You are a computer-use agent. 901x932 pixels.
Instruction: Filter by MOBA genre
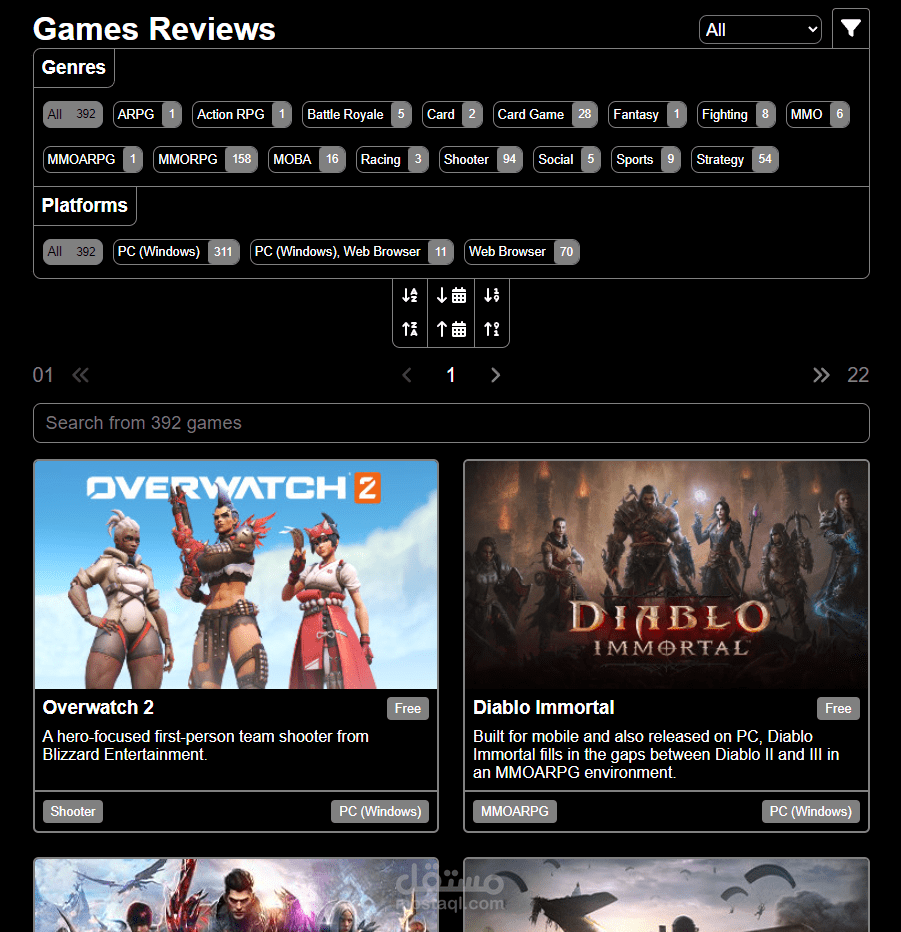(307, 159)
